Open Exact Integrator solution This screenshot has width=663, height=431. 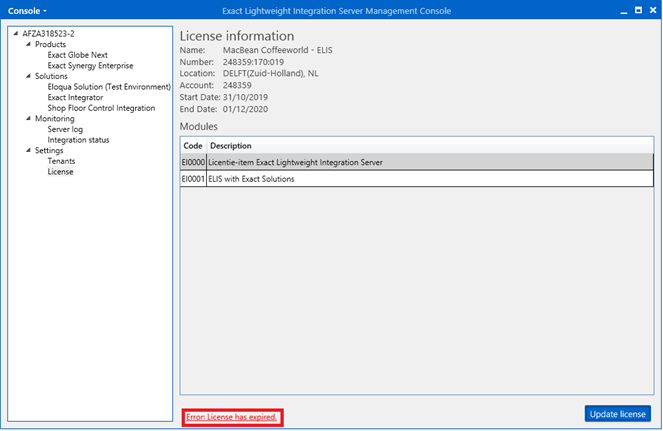(x=75, y=97)
